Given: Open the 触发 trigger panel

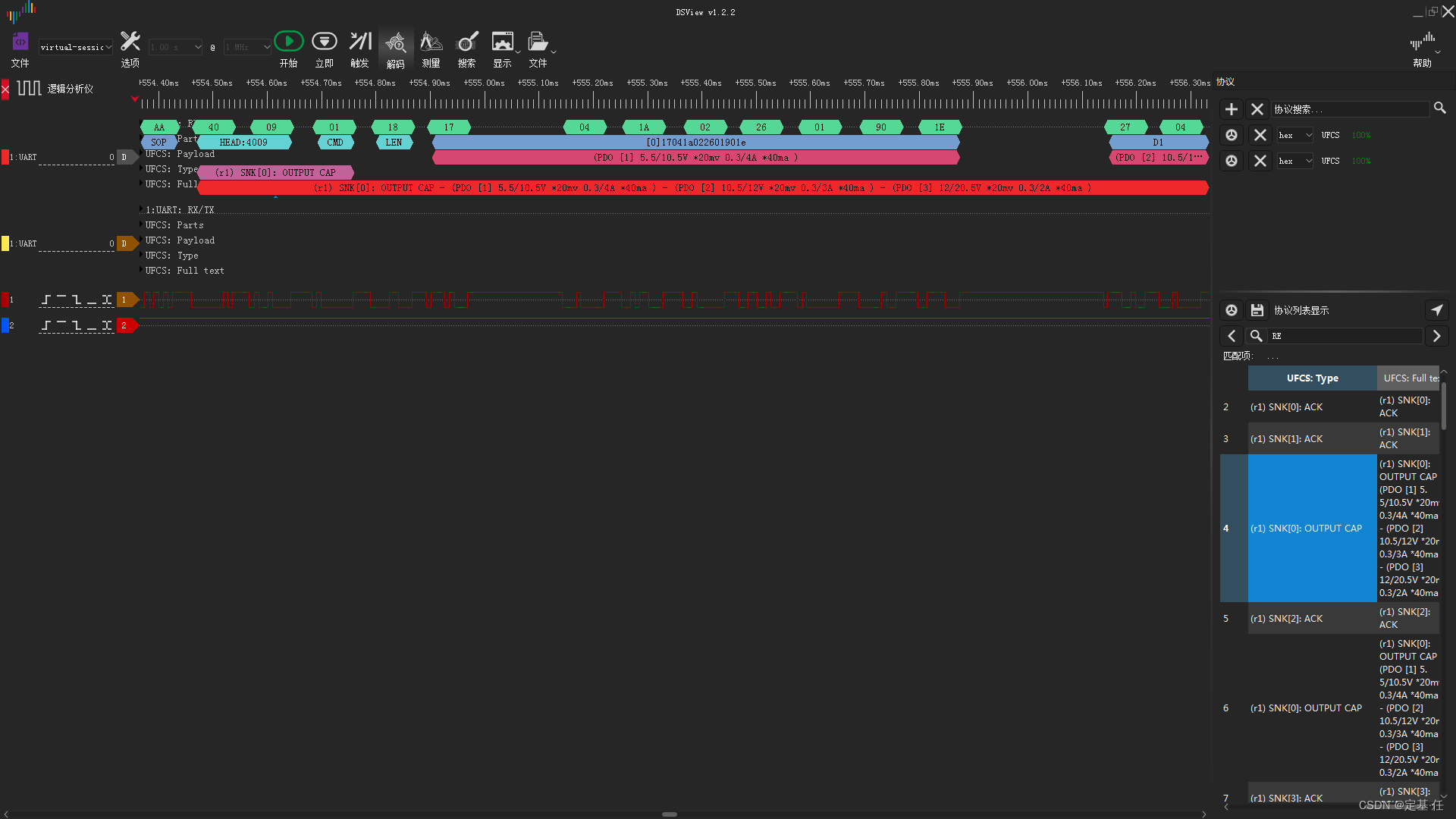Looking at the screenshot, I should pos(359,42).
